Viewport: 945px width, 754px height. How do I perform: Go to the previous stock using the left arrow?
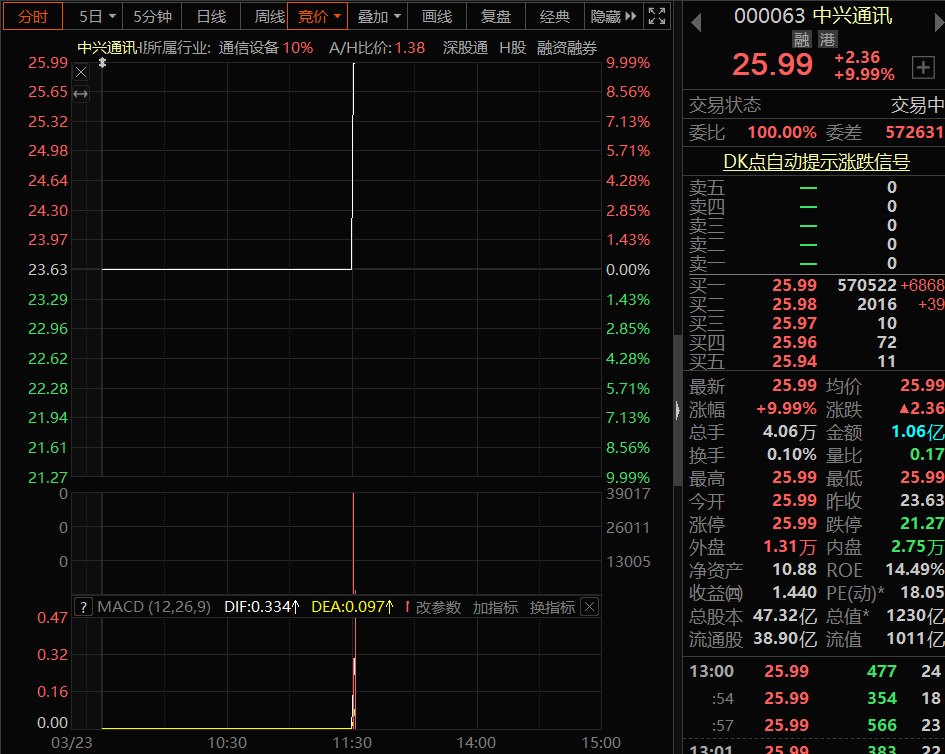[x=696, y=23]
